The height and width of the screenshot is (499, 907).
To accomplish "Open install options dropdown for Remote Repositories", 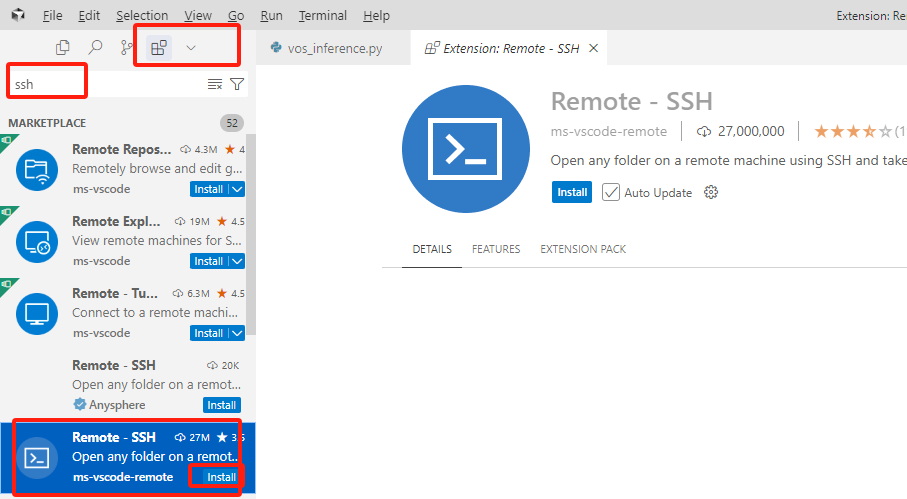I will click(237, 189).
